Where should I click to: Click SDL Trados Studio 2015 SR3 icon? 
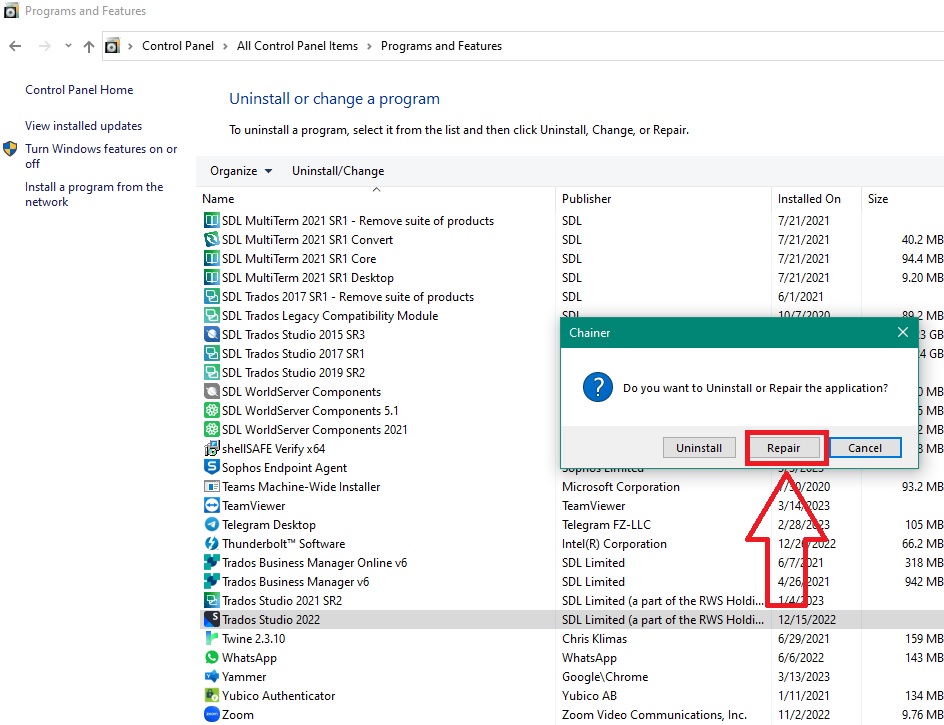point(211,334)
